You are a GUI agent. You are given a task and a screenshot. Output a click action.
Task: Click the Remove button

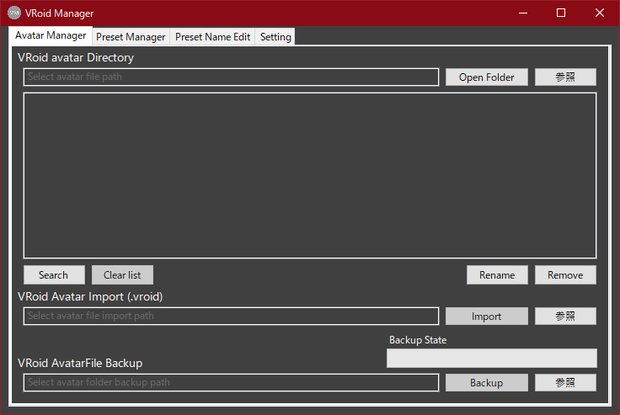click(x=565, y=275)
